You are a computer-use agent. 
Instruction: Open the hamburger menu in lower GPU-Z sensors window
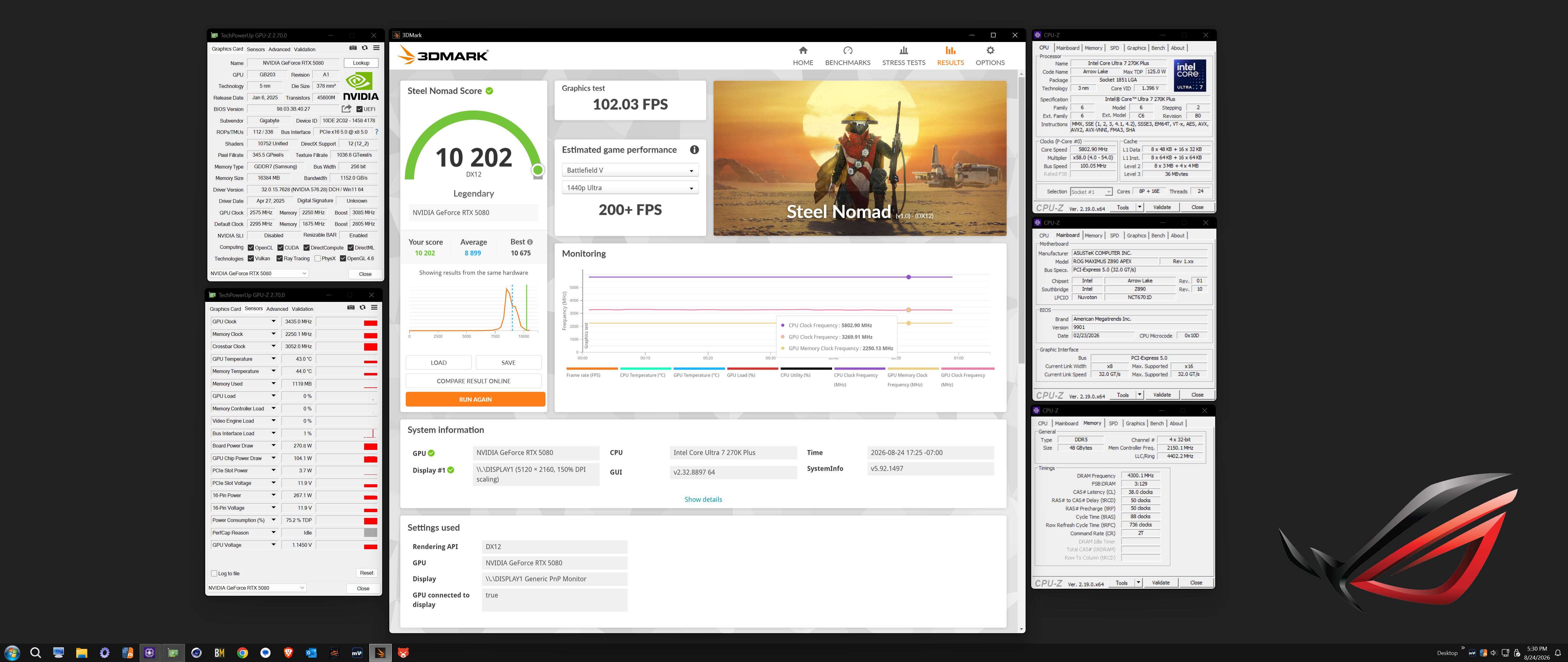click(374, 307)
